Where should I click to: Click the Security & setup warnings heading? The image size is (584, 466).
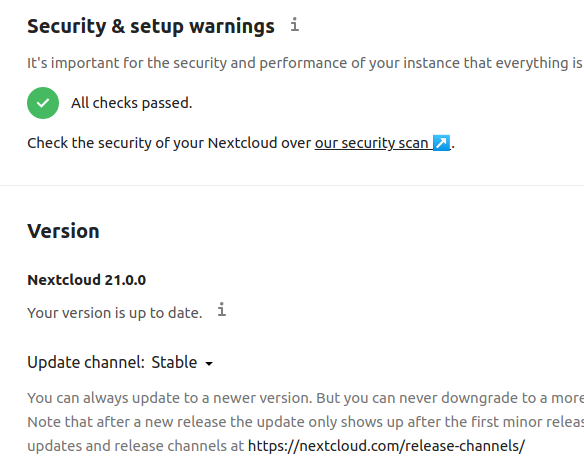[x=151, y=26]
